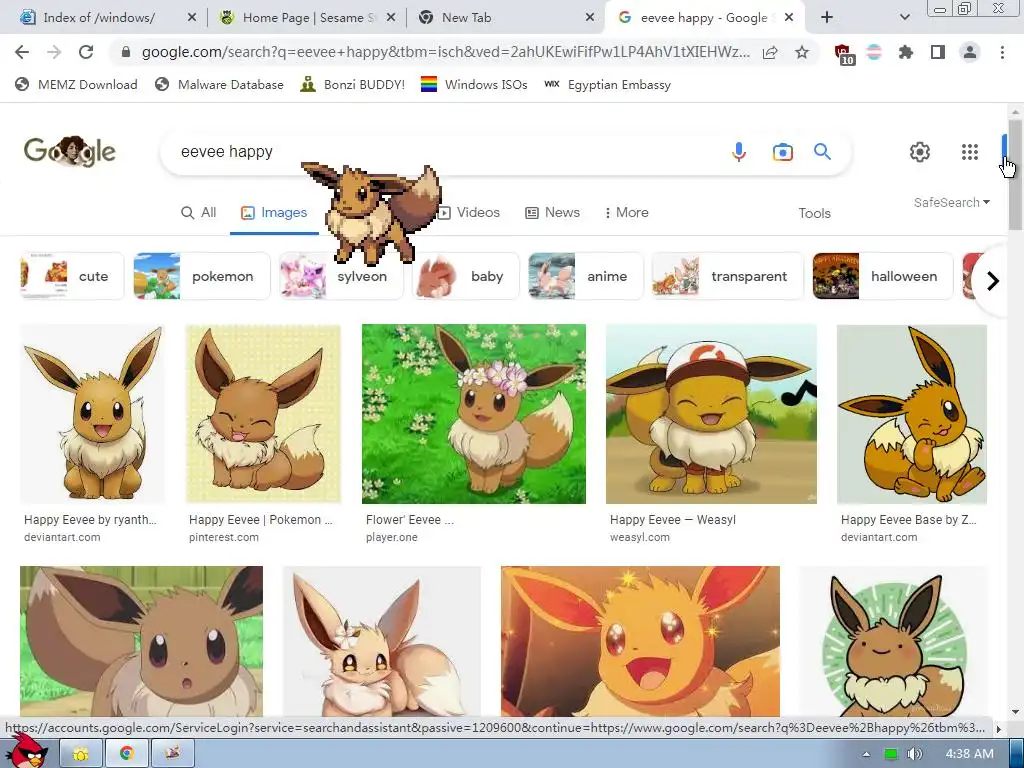1024x768 pixels.
Task: Click the Google doodle logo
Action: (x=70, y=152)
